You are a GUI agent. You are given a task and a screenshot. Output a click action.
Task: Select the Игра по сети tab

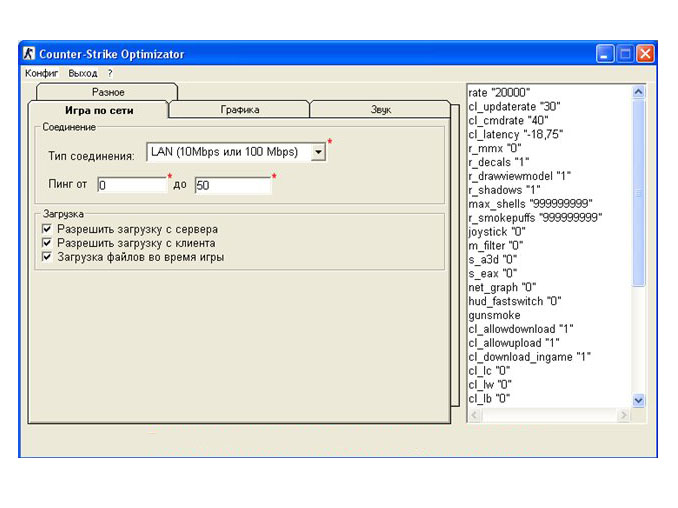click(99, 110)
